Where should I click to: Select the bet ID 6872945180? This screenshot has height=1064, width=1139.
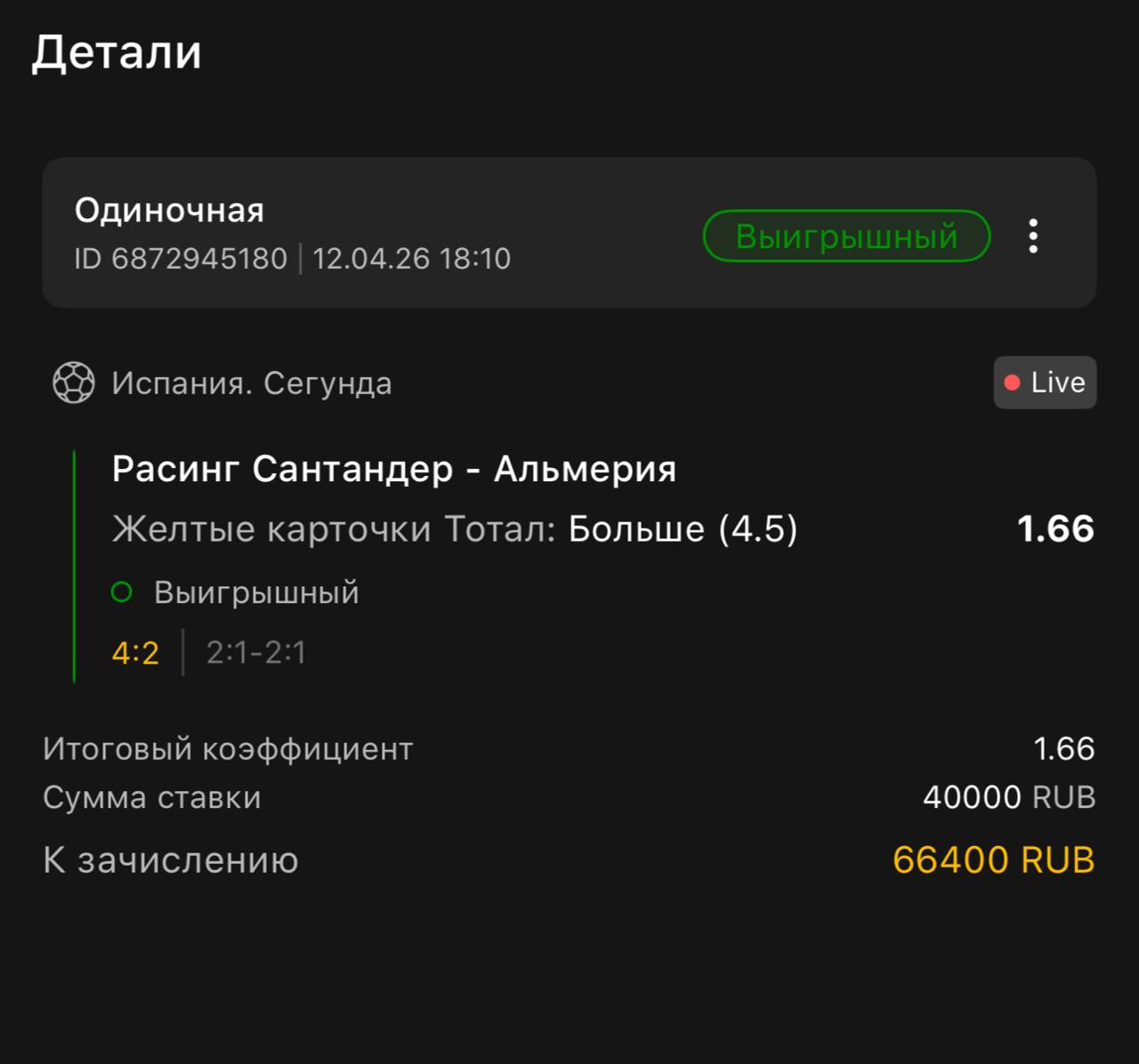181,258
